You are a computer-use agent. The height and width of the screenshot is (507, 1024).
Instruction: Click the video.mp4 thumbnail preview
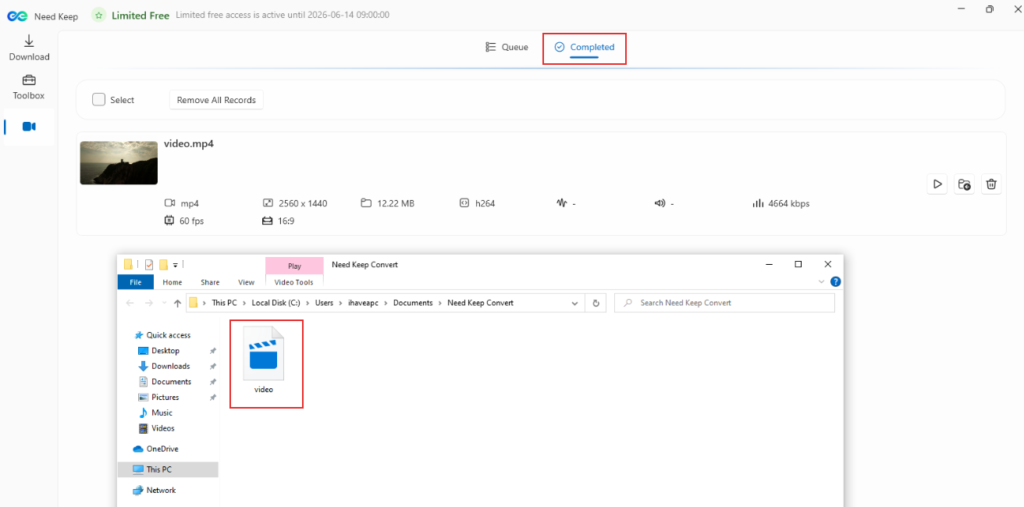[x=119, y=163]
